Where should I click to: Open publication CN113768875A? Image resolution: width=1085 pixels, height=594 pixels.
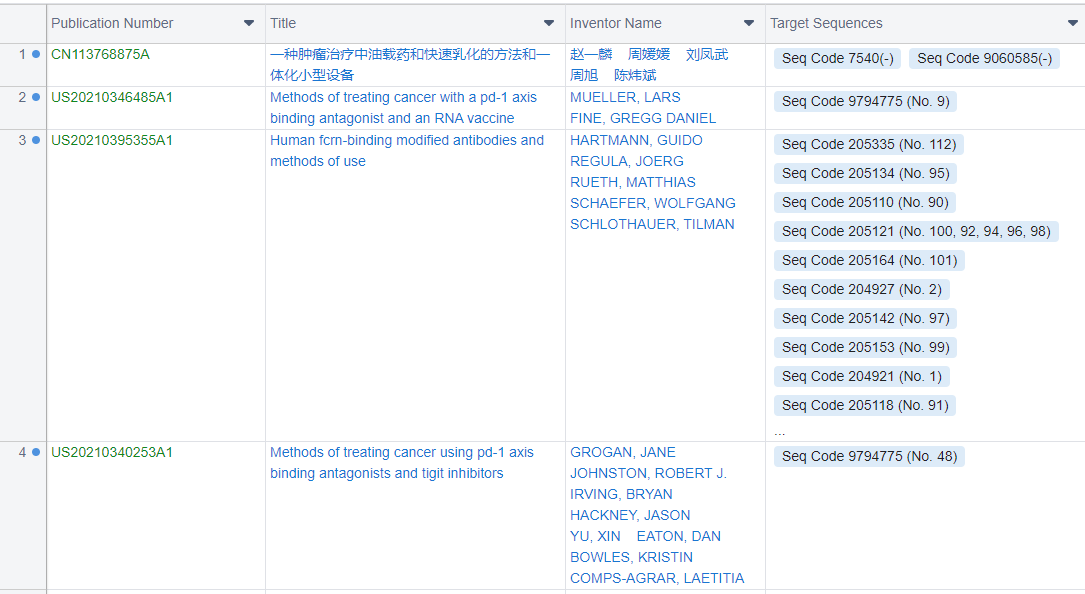tap(100, 54)
